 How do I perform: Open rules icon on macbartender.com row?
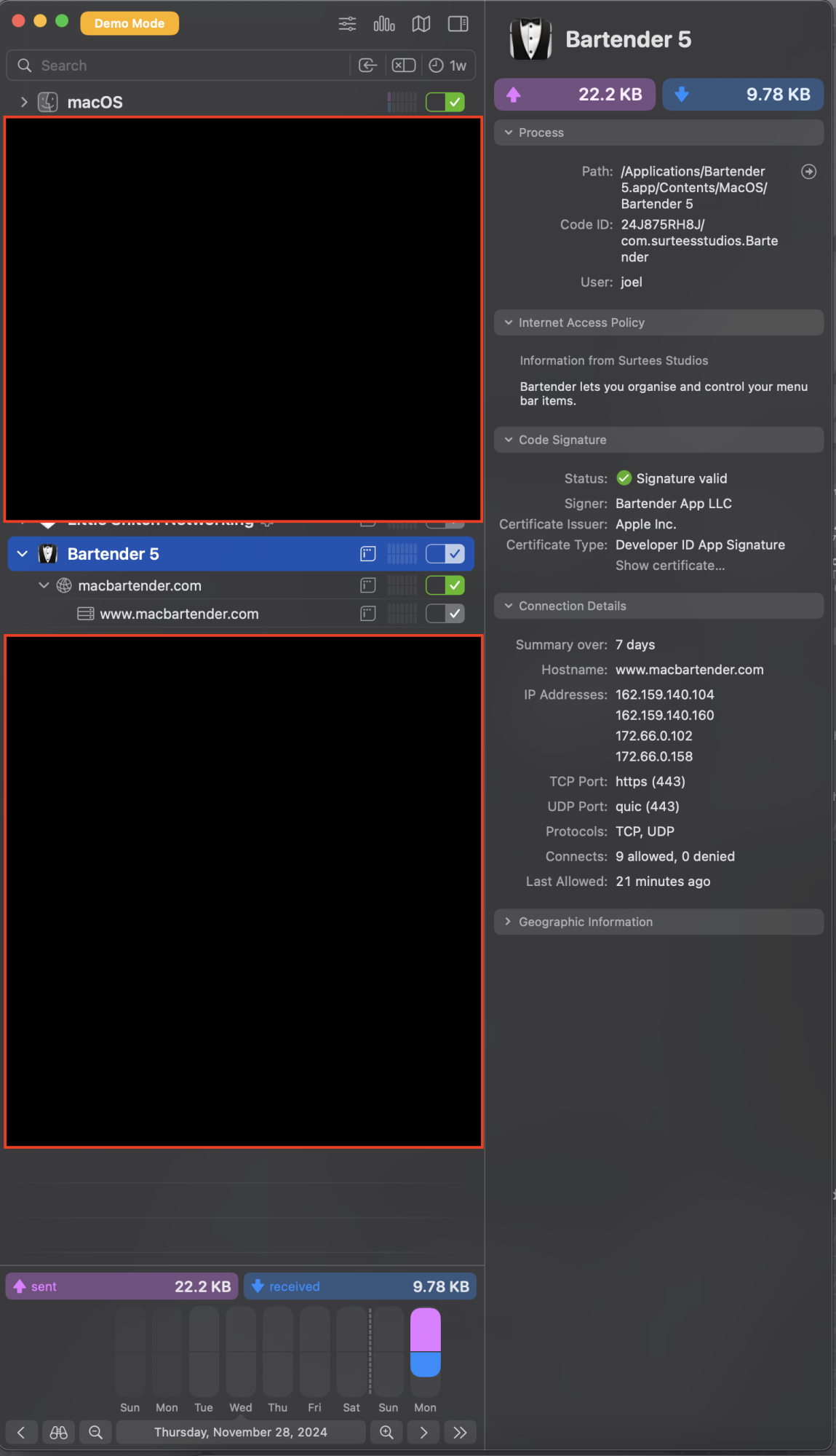pos(368,585)
